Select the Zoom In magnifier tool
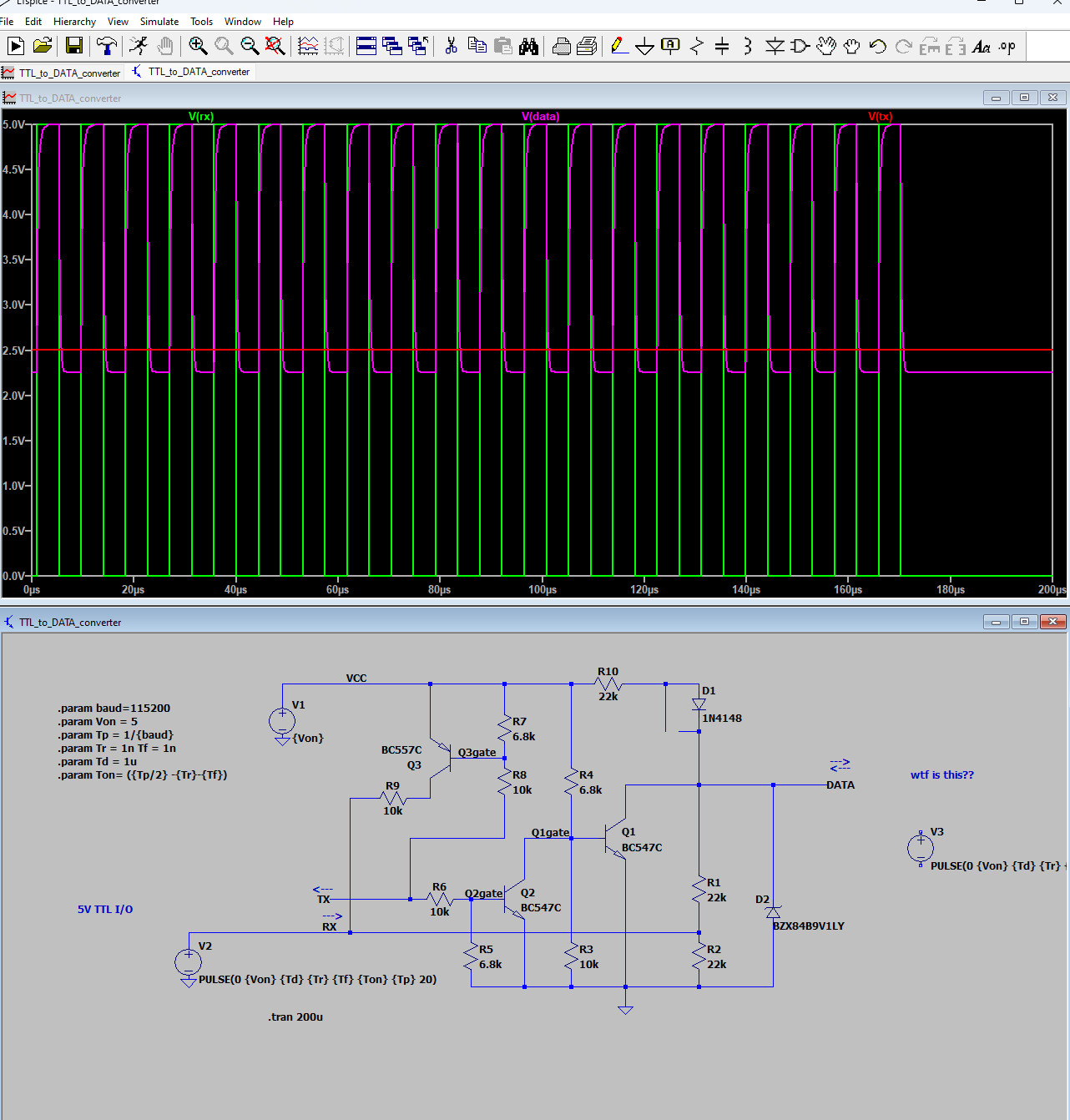This screenshot has height=1120, width=1070. [x=198, y=46]
